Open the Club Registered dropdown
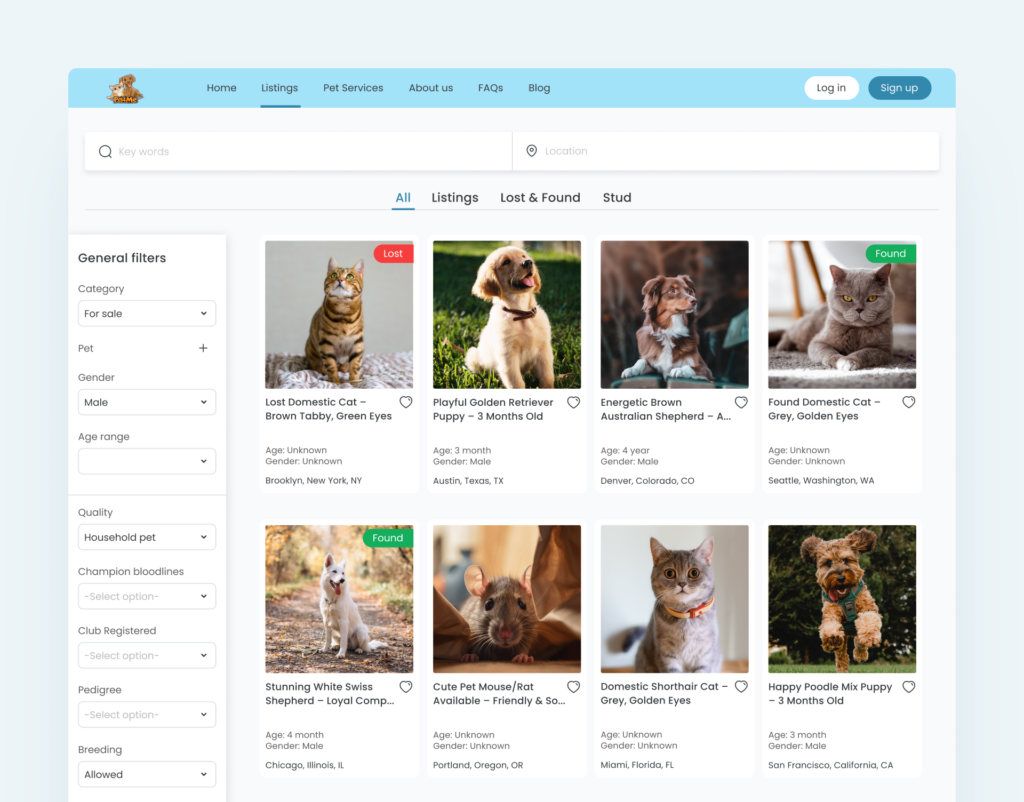This screenshot has width=1024, height=802. [147, 655]
